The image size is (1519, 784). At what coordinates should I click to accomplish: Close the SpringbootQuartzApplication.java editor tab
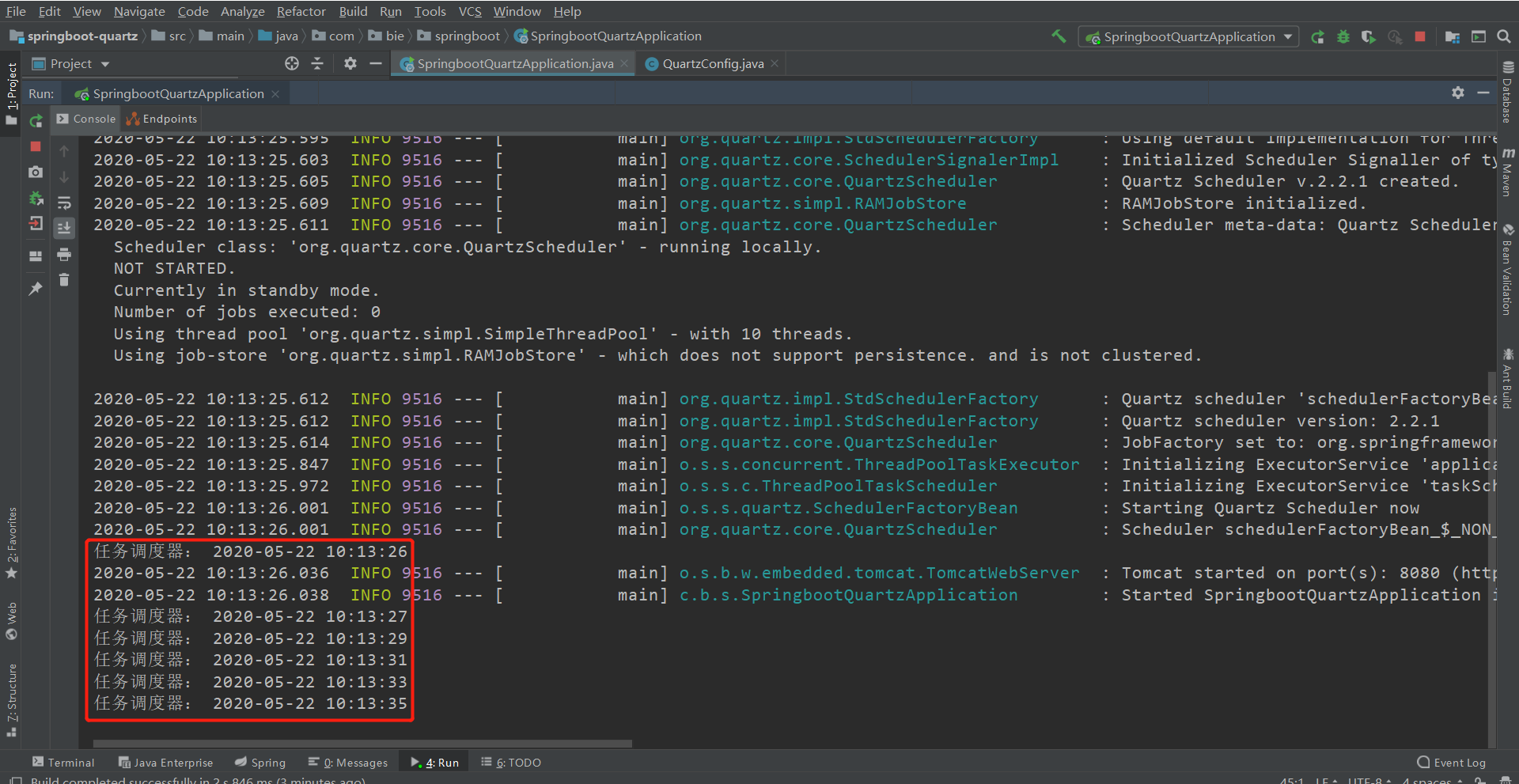coord(624,64)
